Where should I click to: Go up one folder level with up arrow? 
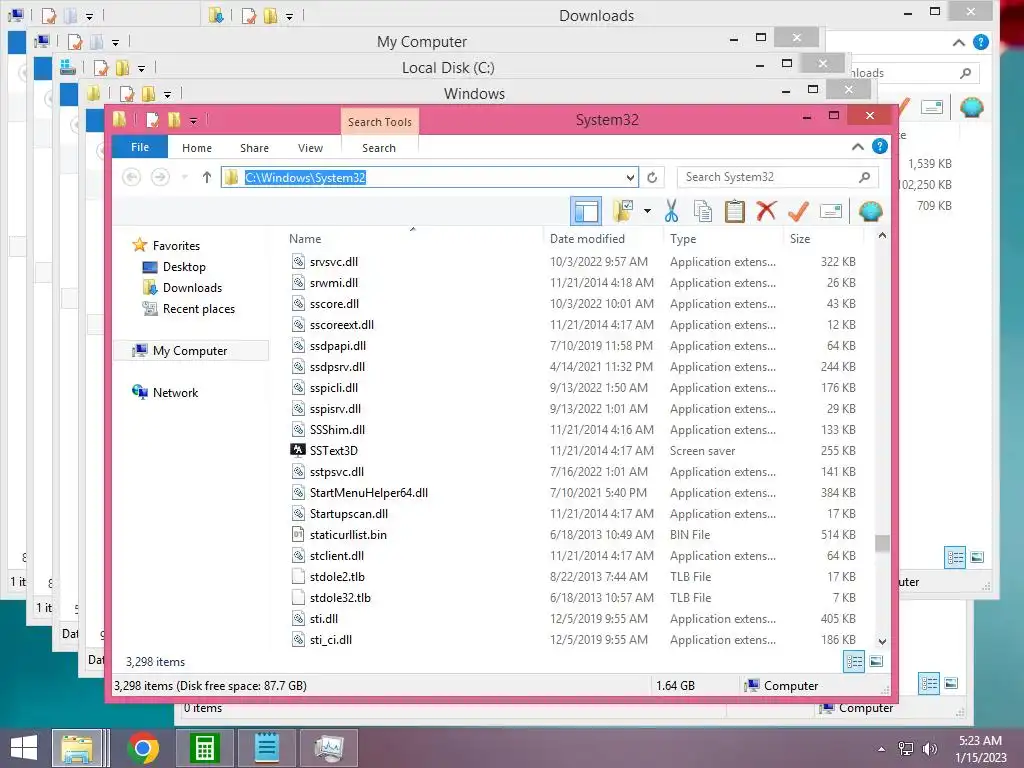click(206, 177)
